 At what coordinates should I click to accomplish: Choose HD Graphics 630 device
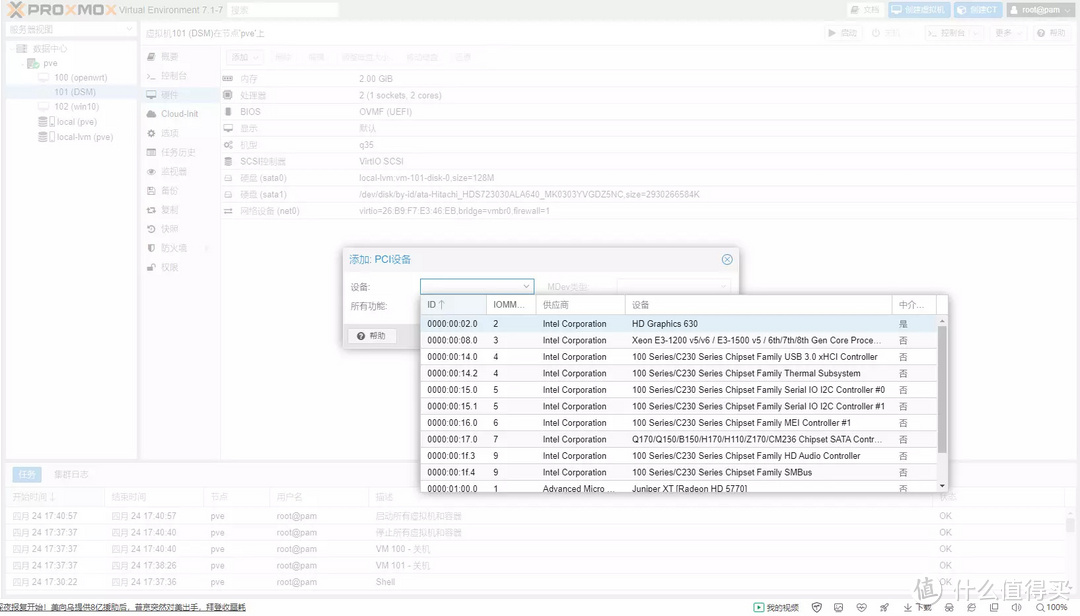coord(678,324)
